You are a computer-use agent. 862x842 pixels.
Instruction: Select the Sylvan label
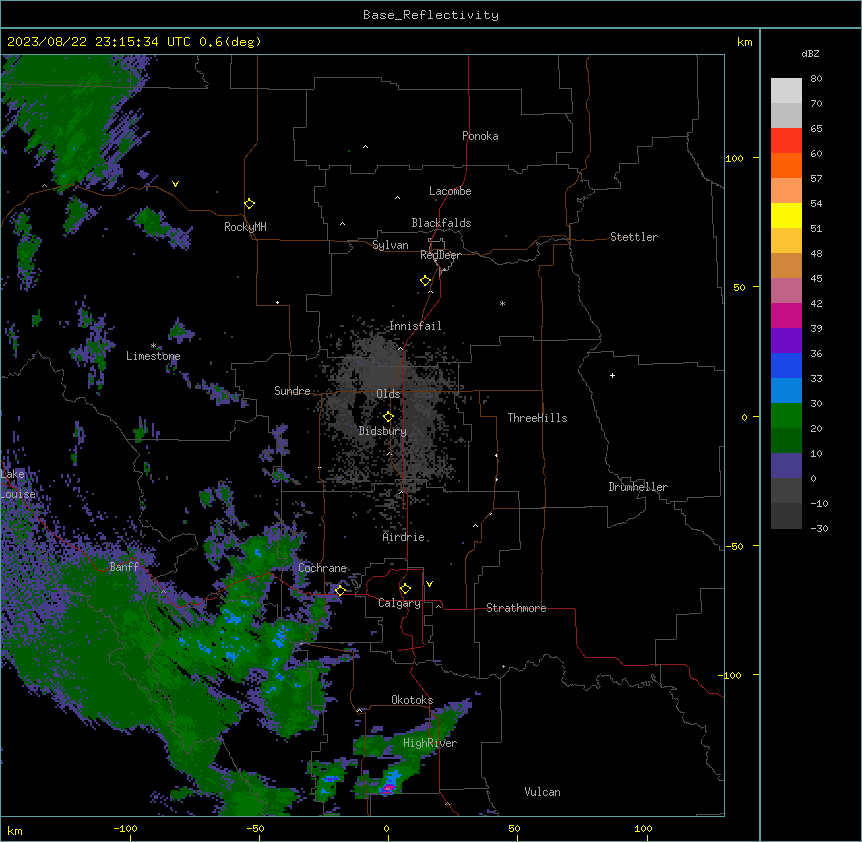pos(390,245)
